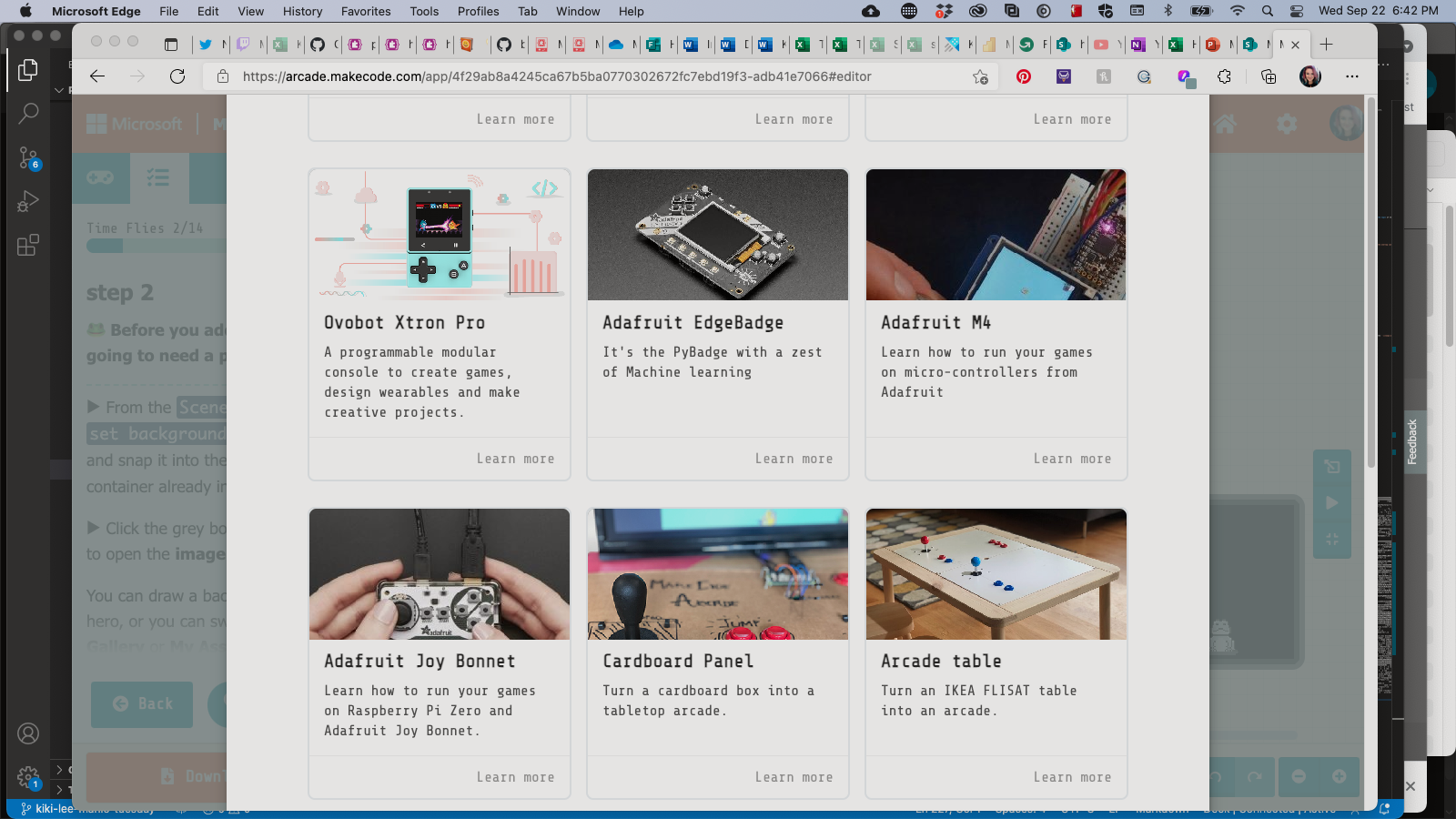Image resolution: width=1456 pixels, height=819 pixels.
Task: Learn more about Adafruit EdgeBadge
Action: (x=794, y=459)
